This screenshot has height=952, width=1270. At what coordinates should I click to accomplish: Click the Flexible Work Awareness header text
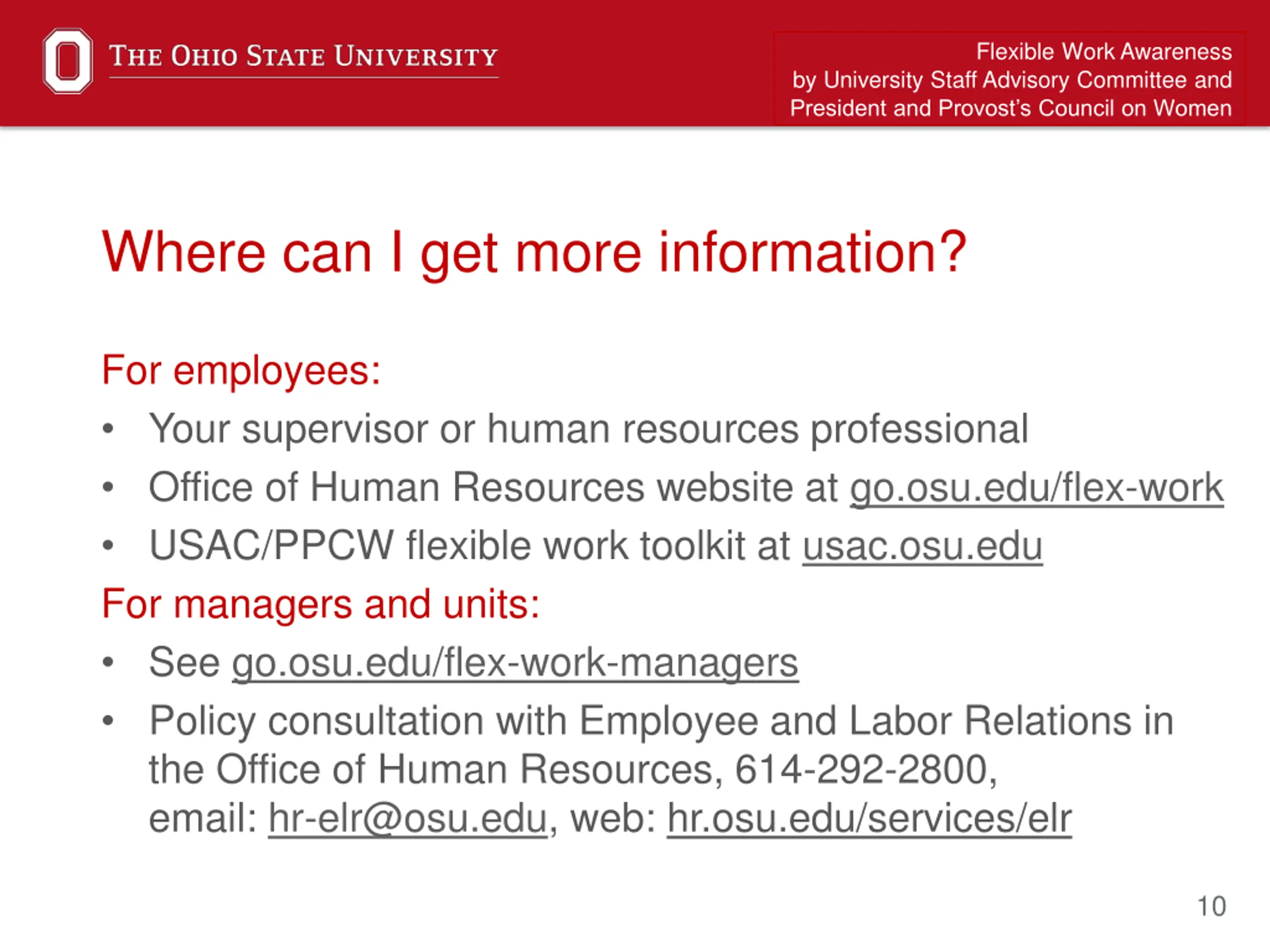pyautogui.click(x=1103, y=52)
